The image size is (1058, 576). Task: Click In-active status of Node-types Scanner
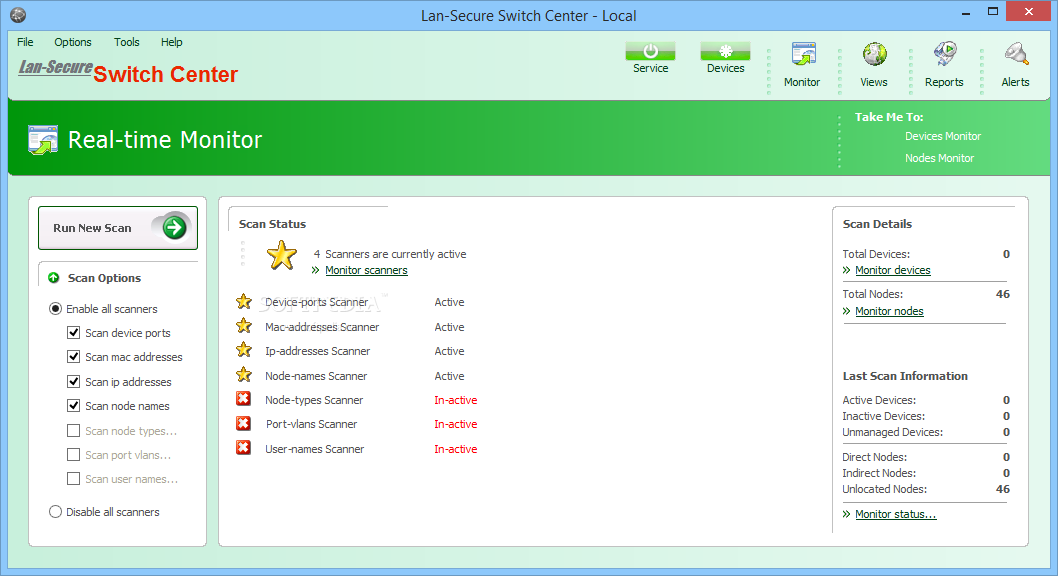[455, 400]
